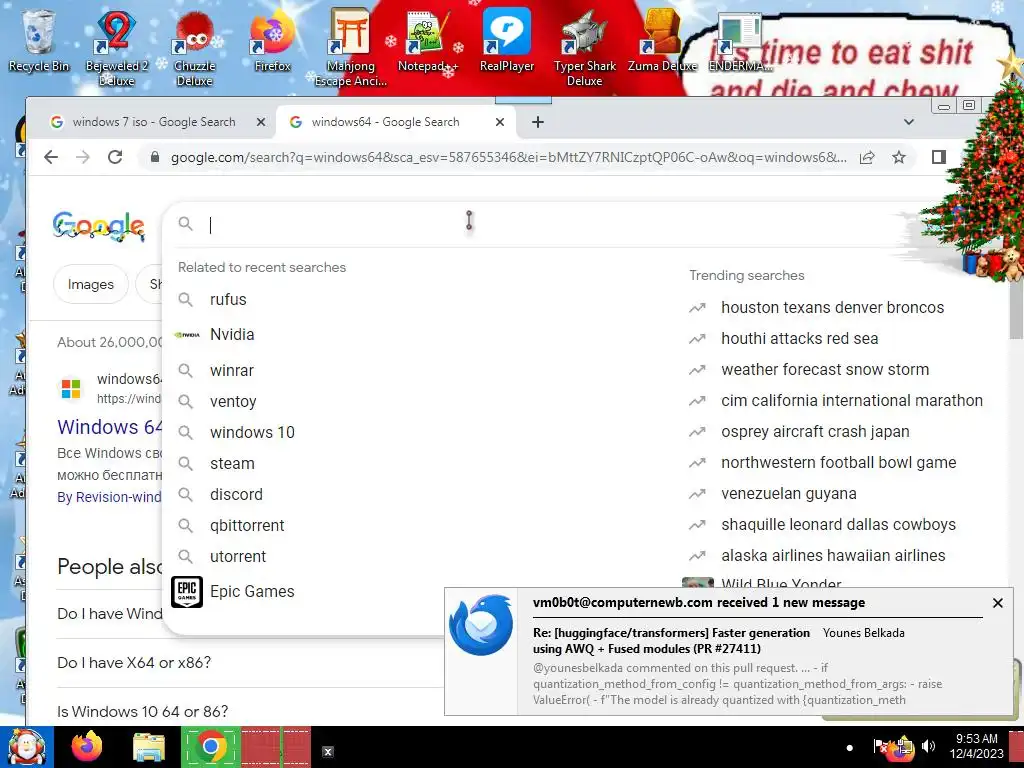
Task: Open the volume control in system tray
Action: (x=928, y=746)
